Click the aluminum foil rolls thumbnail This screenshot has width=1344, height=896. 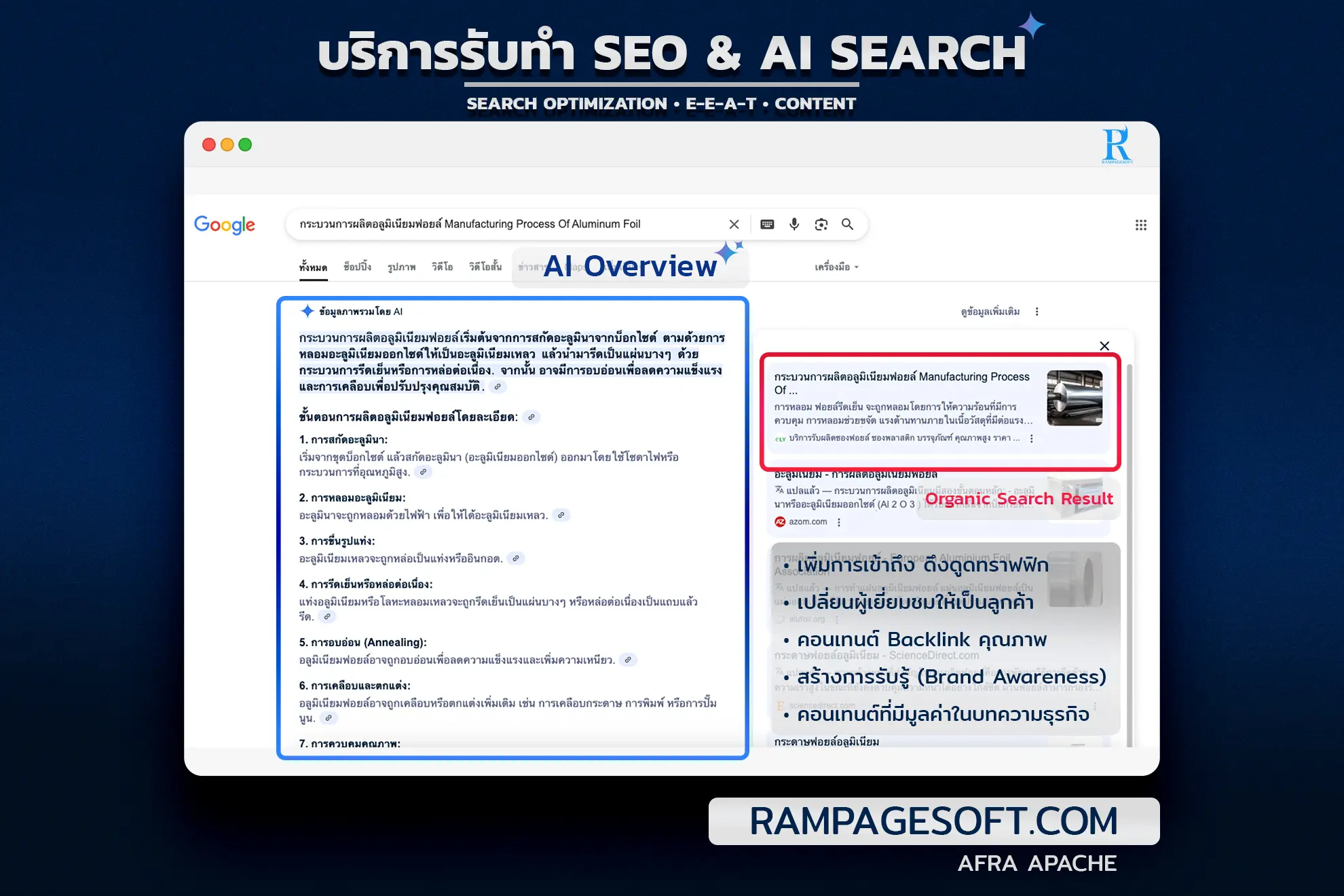click(x=1075, y=398)
